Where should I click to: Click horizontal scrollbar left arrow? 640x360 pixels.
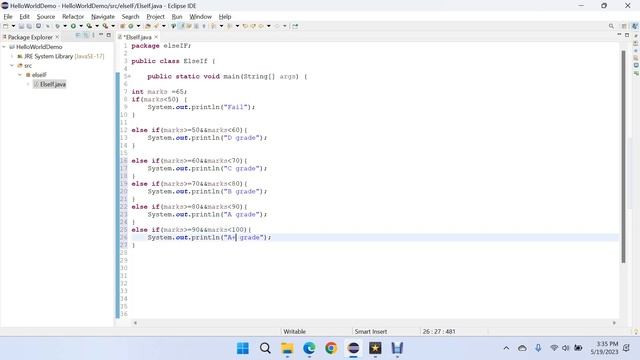tap(135, 323)
